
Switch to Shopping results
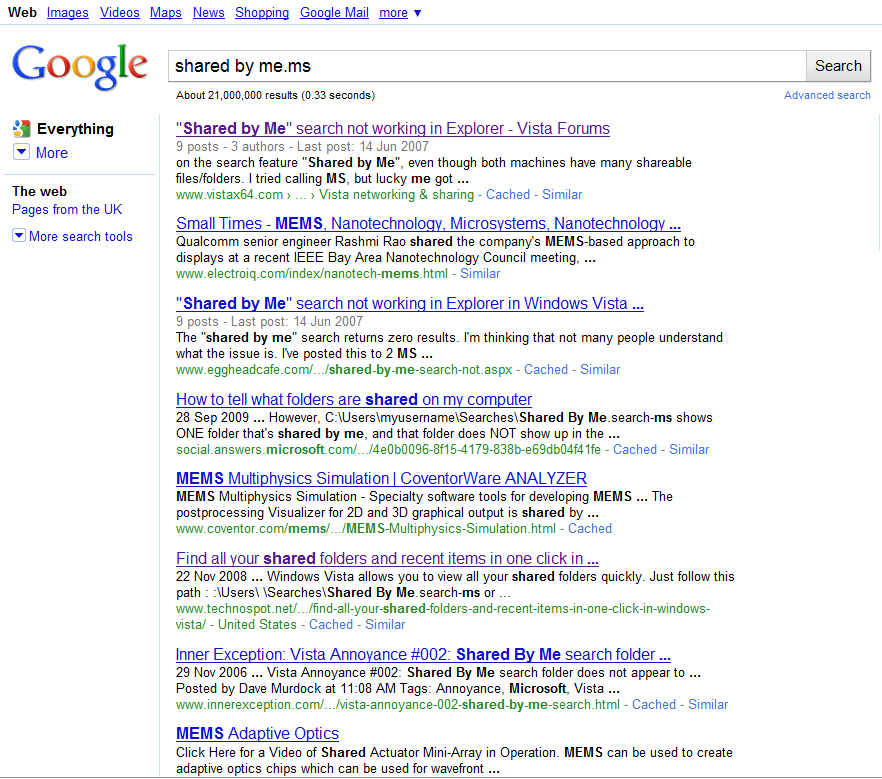(262, 12)
